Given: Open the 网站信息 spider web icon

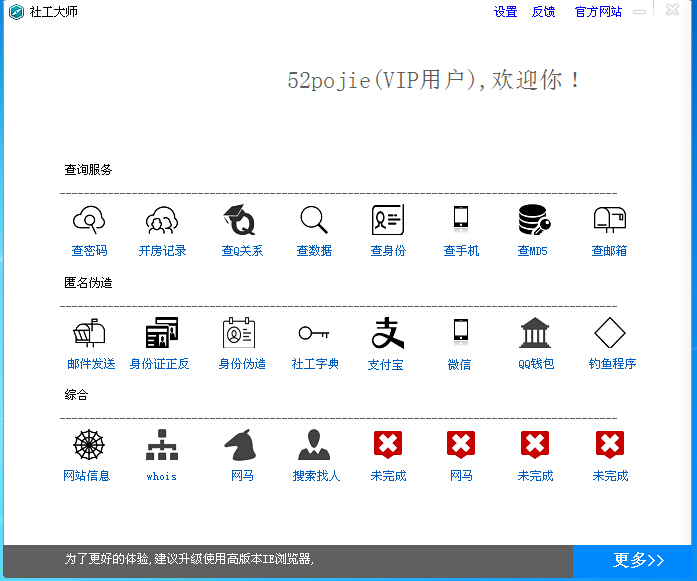Looking at the screenshot, I should point(89,445).
